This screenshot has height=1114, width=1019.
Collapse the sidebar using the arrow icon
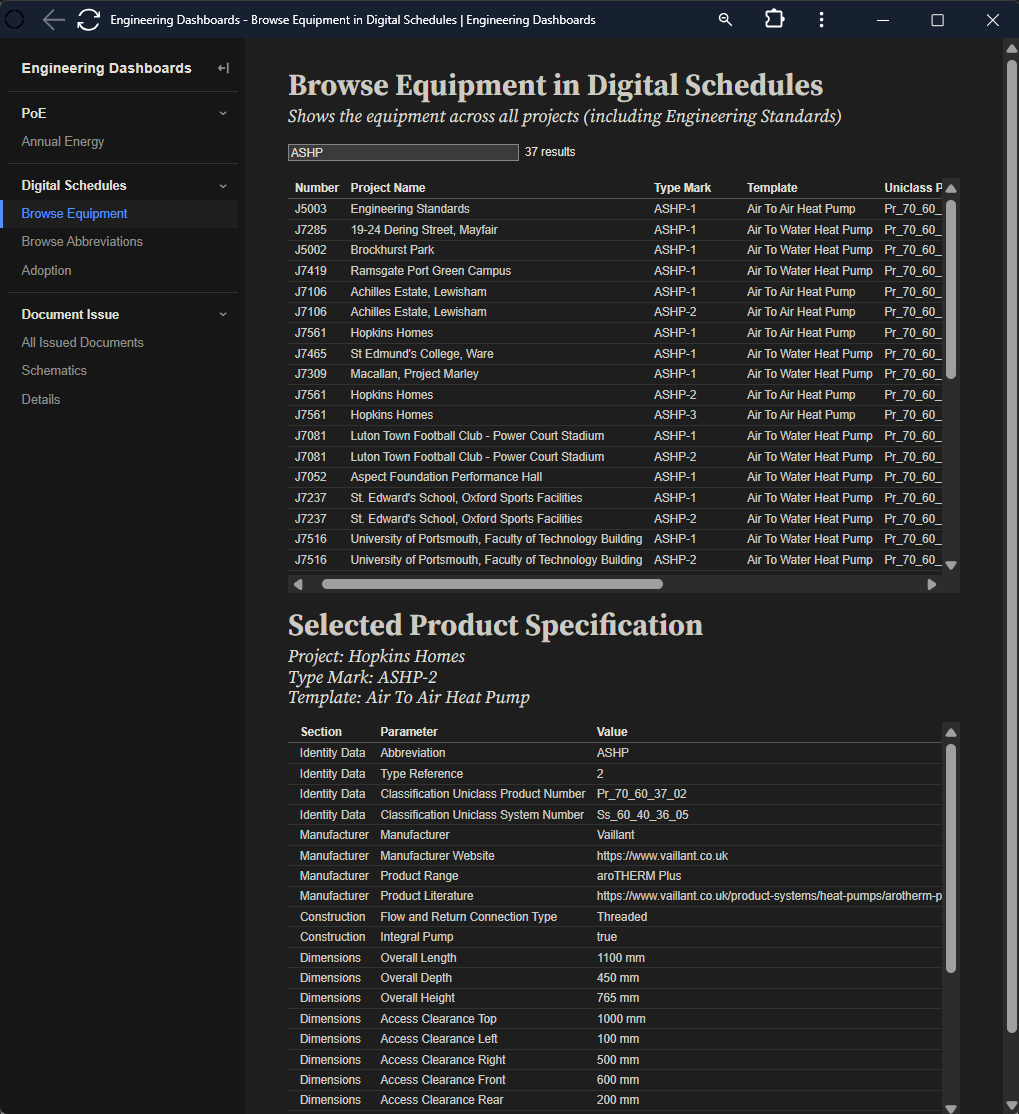tap(223, 68)
